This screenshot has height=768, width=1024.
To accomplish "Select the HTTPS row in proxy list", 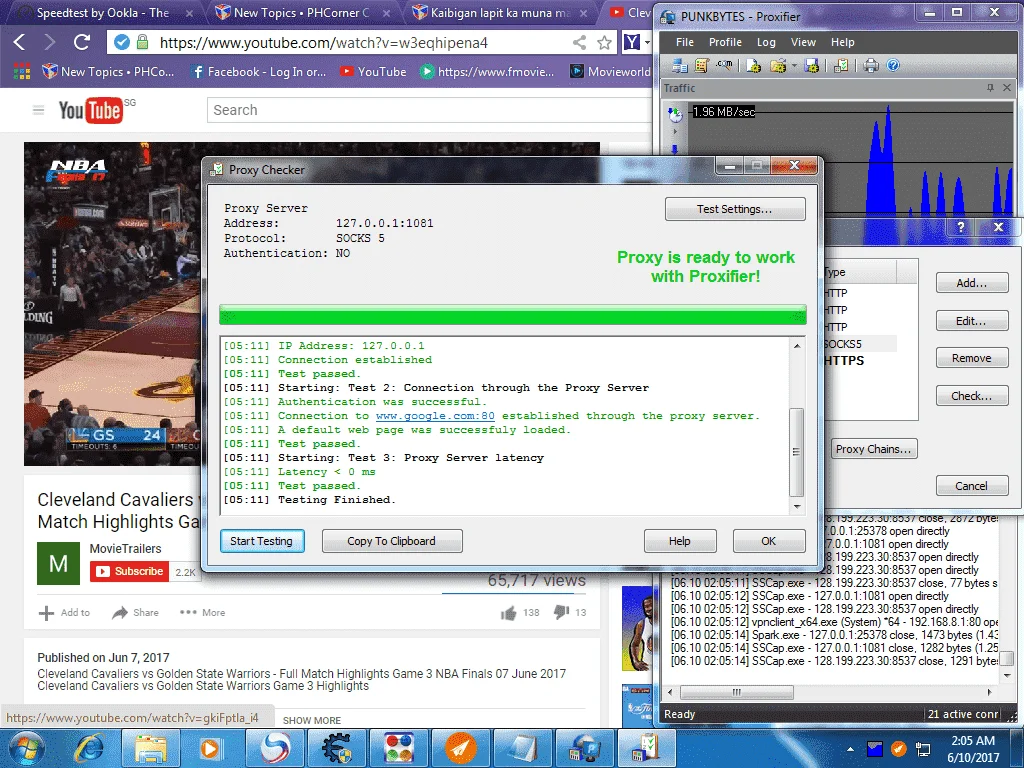I will [x=859, y=360].
